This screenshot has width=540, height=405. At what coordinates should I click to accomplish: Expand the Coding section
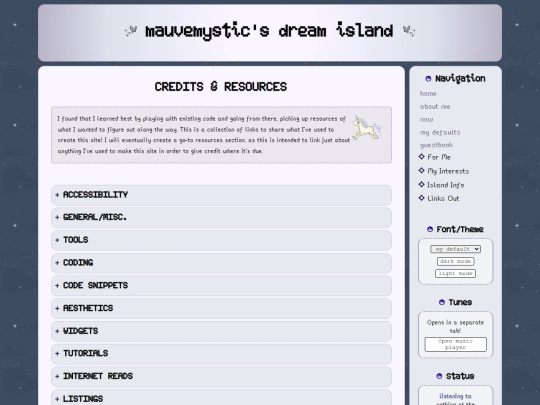point(221,263)
